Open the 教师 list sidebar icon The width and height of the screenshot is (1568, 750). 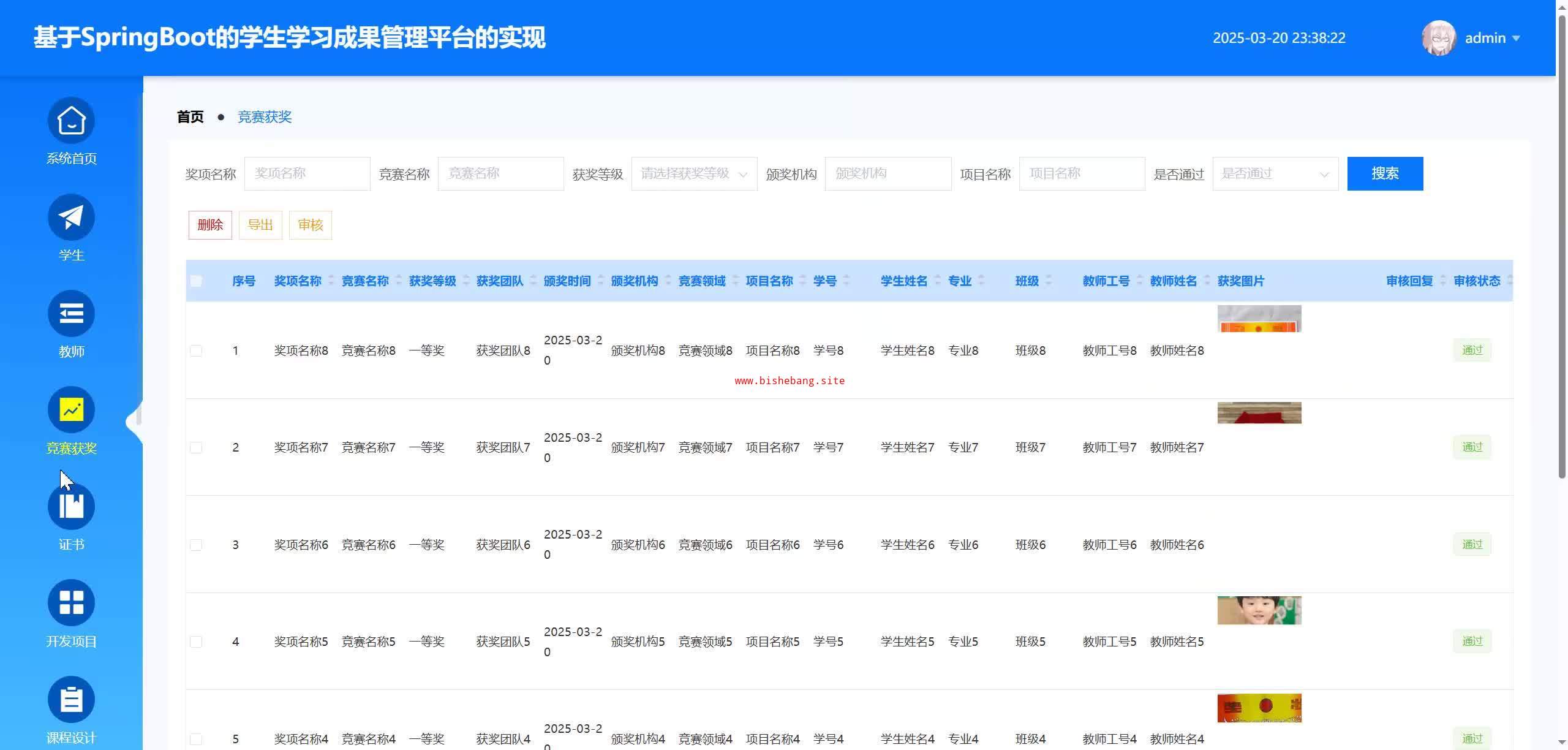pyautogui.click(x=71, y=314)
